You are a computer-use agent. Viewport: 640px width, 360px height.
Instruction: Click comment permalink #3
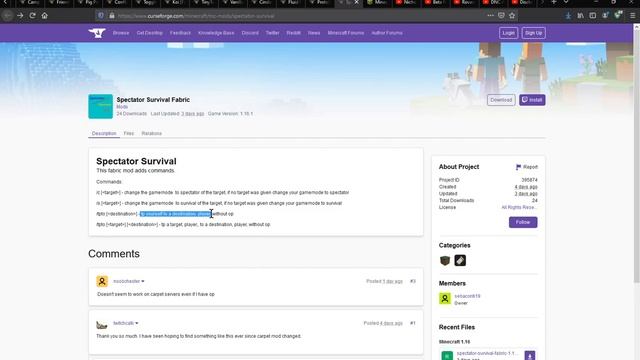click(x=413, y=281)
